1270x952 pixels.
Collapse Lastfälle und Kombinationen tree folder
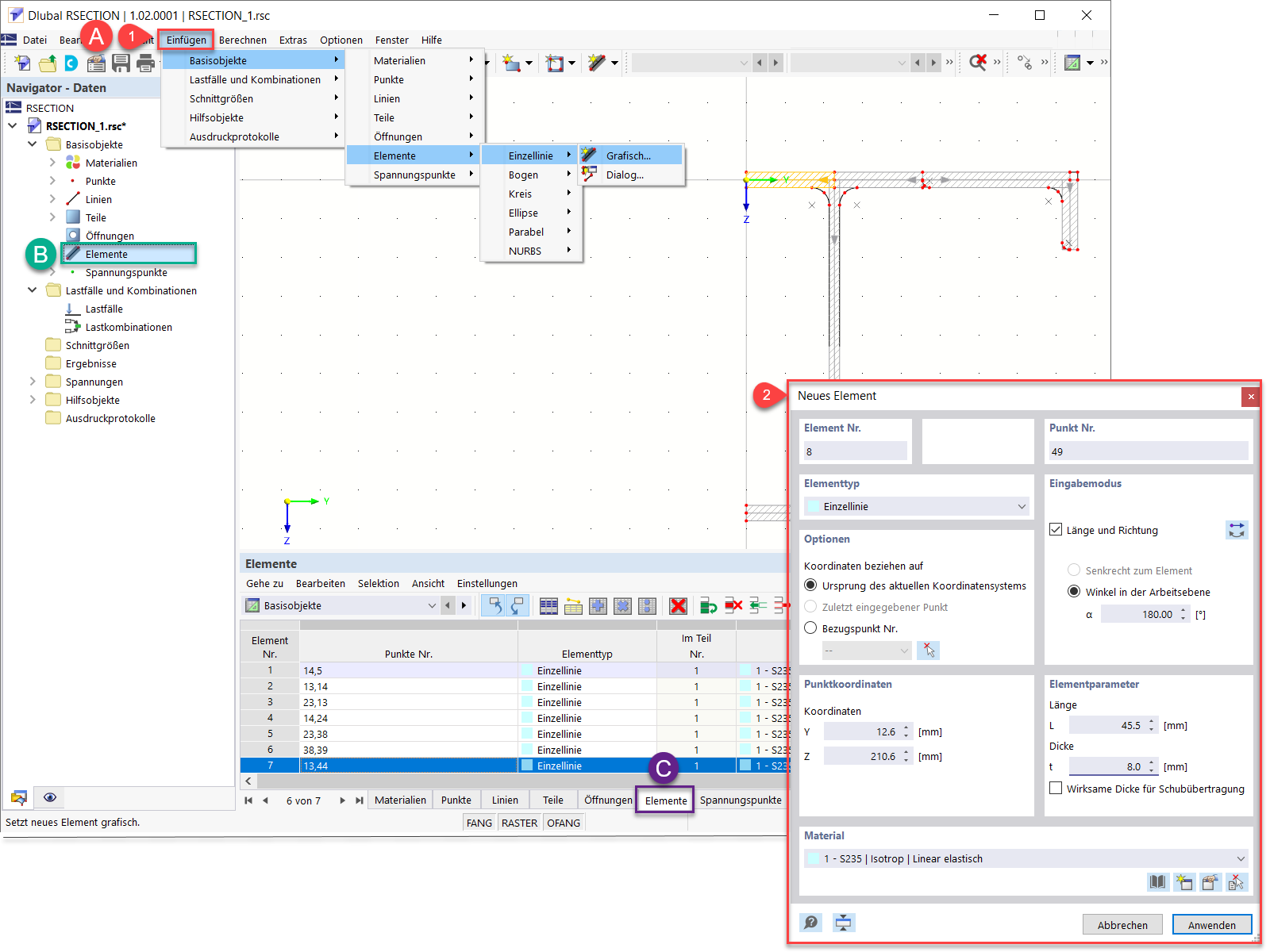pos(33,290)
